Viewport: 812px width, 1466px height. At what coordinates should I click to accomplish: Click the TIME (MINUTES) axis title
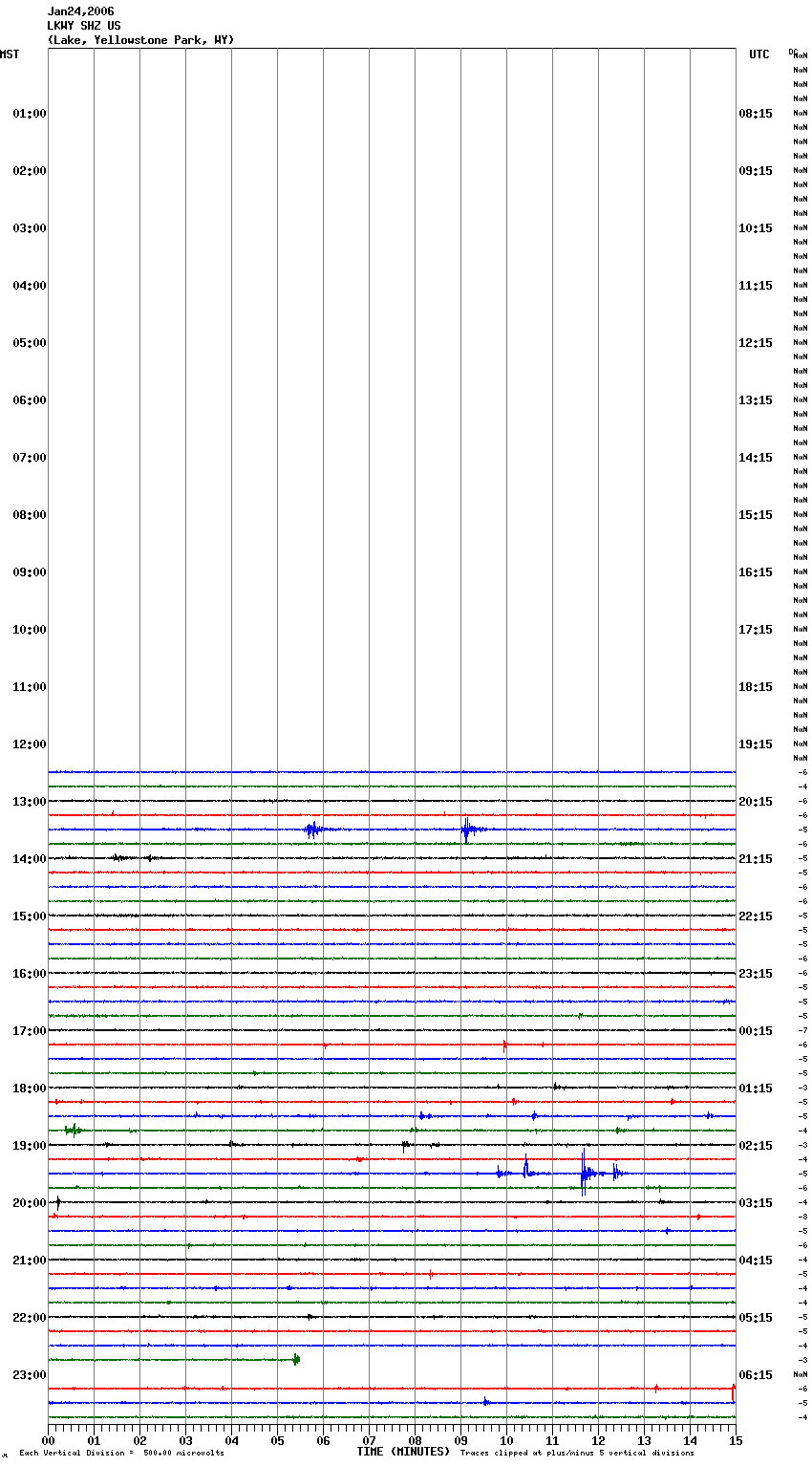(x=403, y=1452)
